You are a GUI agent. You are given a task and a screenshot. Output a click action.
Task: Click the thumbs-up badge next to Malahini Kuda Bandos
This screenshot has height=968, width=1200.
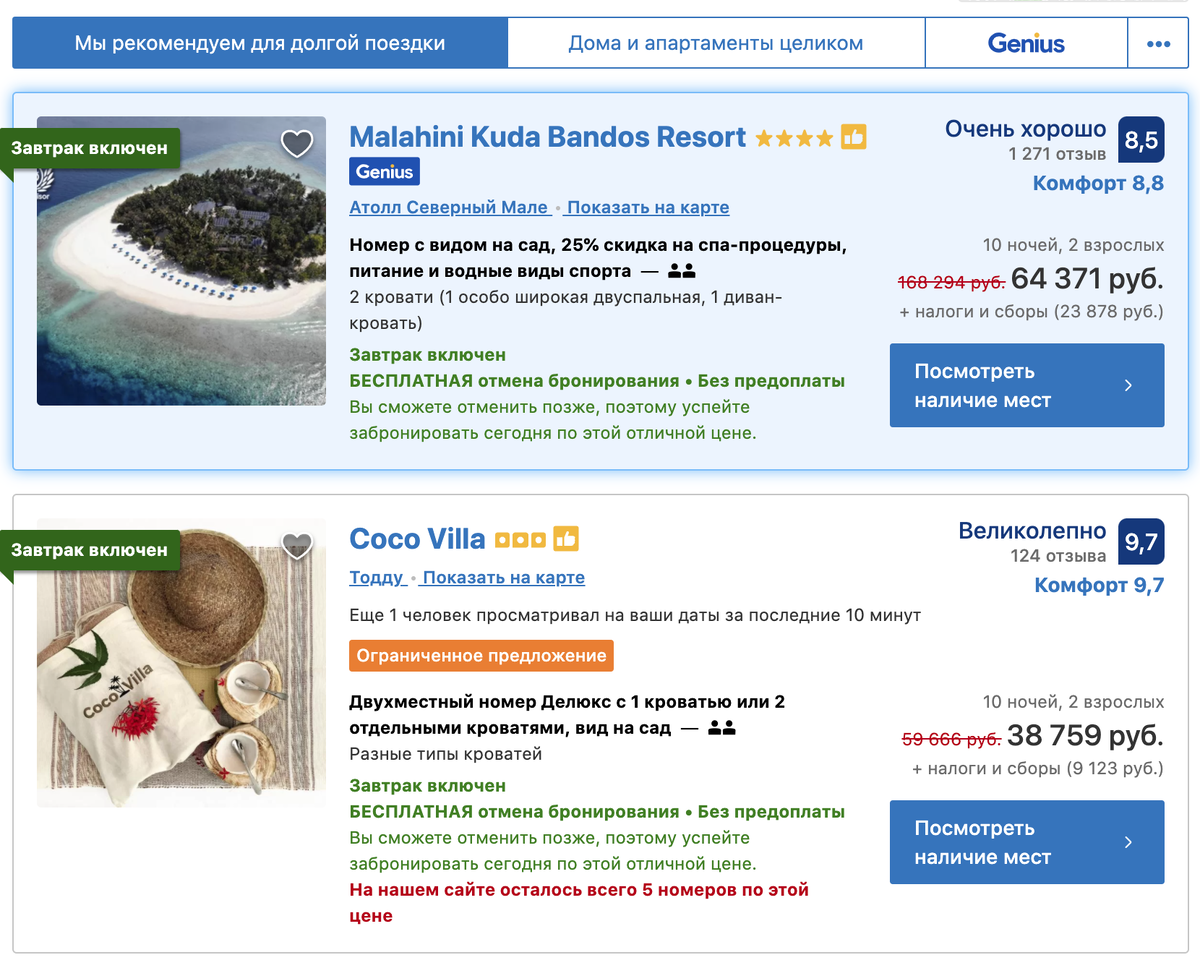point(853,137)
